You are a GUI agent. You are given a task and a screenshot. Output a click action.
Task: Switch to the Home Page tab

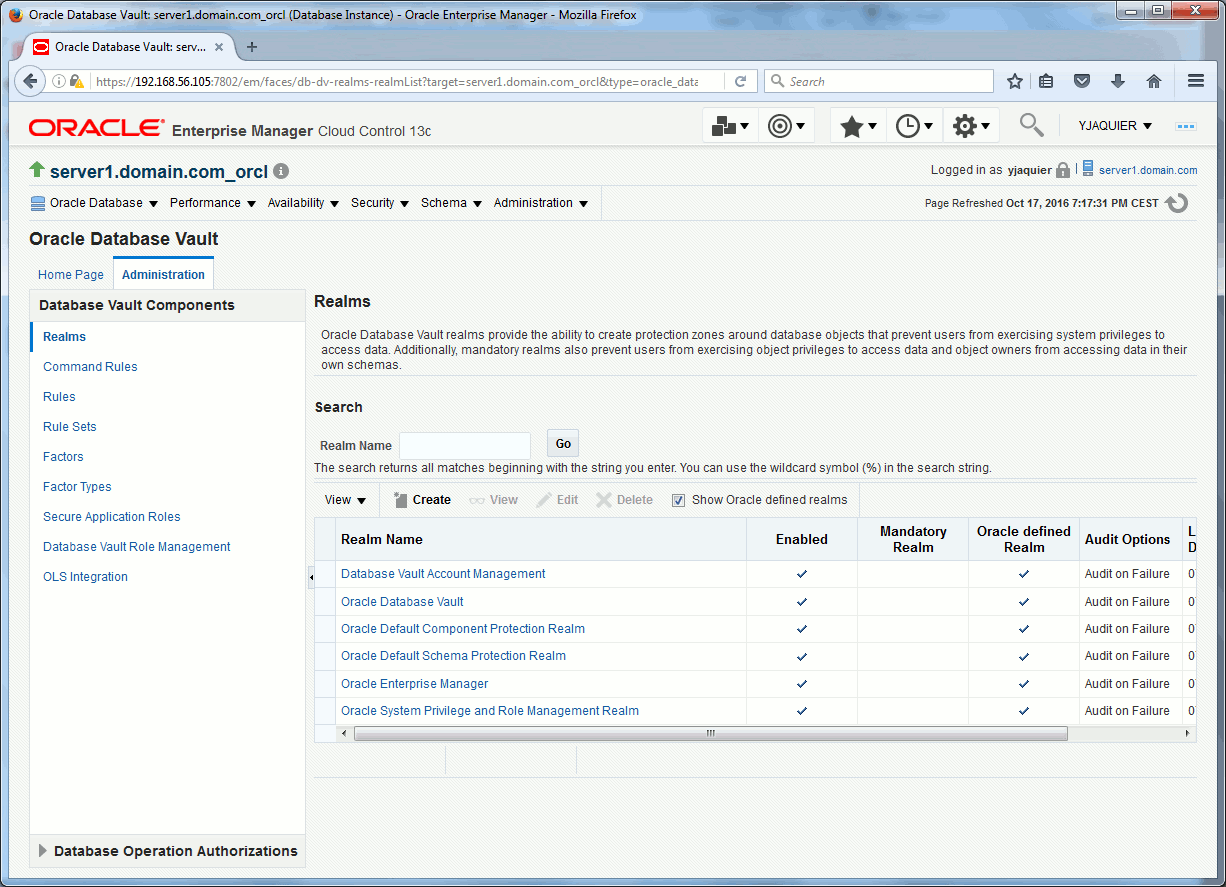[x=70, y=274]
